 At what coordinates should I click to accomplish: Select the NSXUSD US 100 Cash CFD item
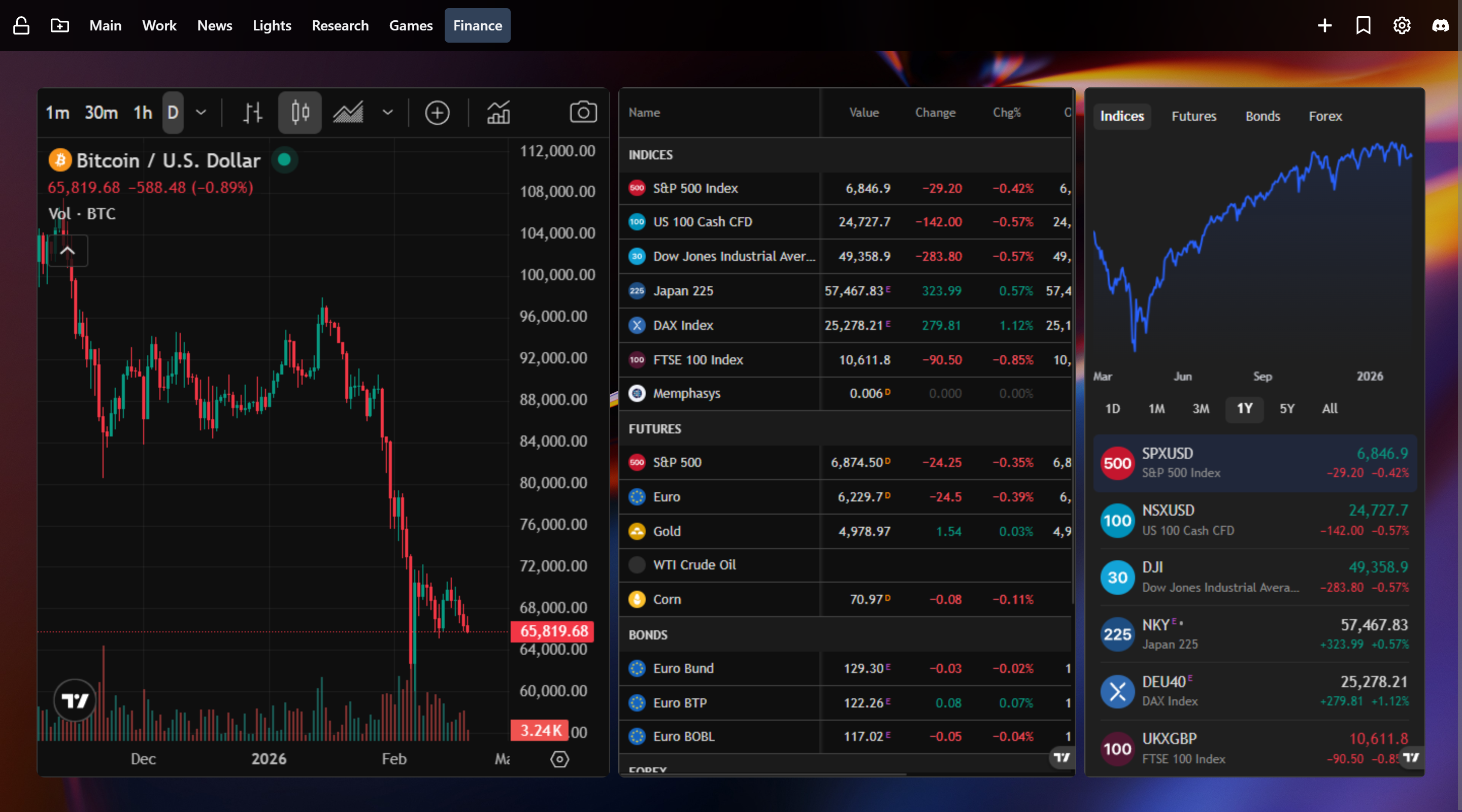[x=1255, y=520]
